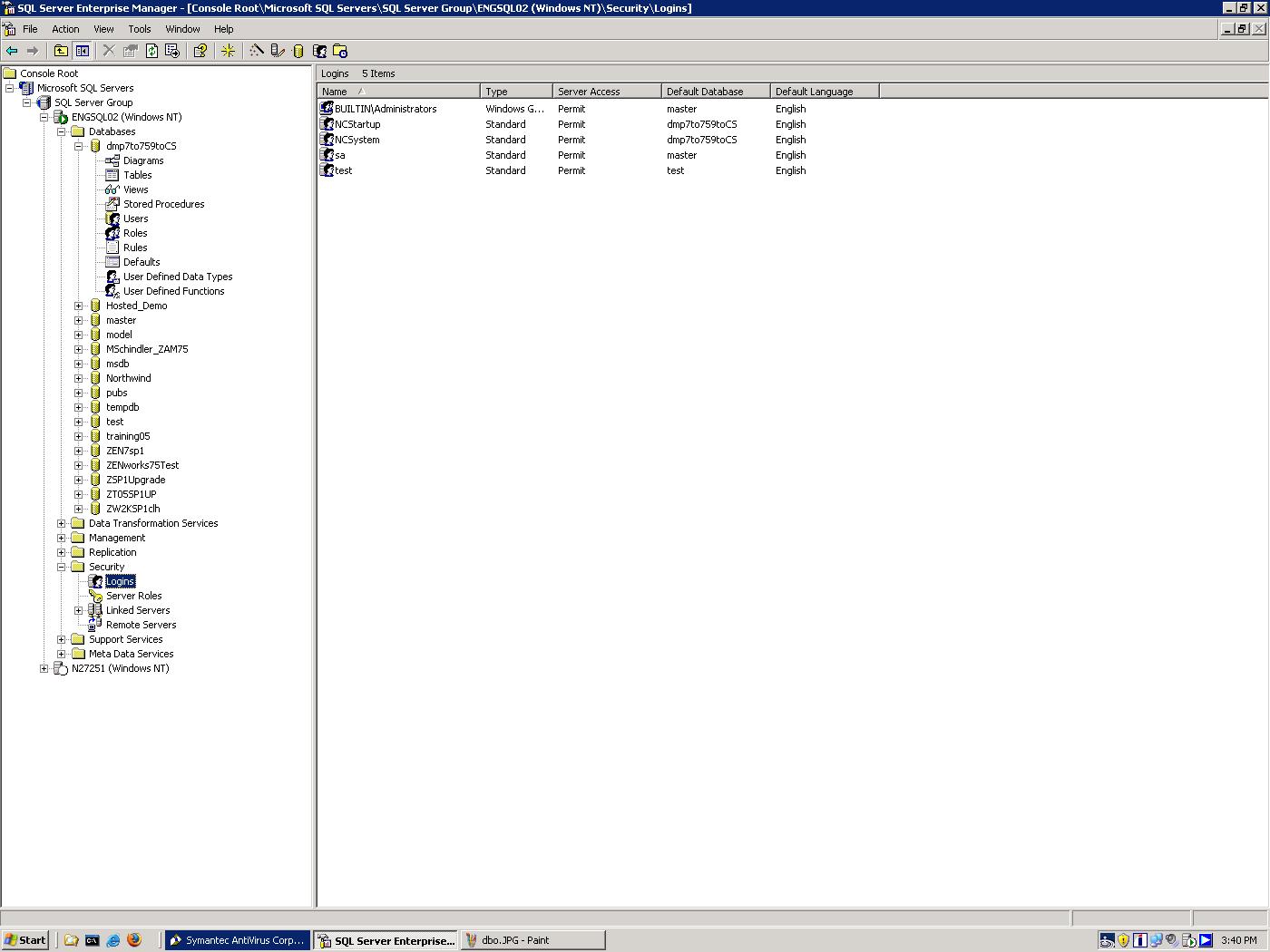The height and width of the screenshot is (952, 1270).
Task: Expand the Linked Servers node
Action: [78, 610]
